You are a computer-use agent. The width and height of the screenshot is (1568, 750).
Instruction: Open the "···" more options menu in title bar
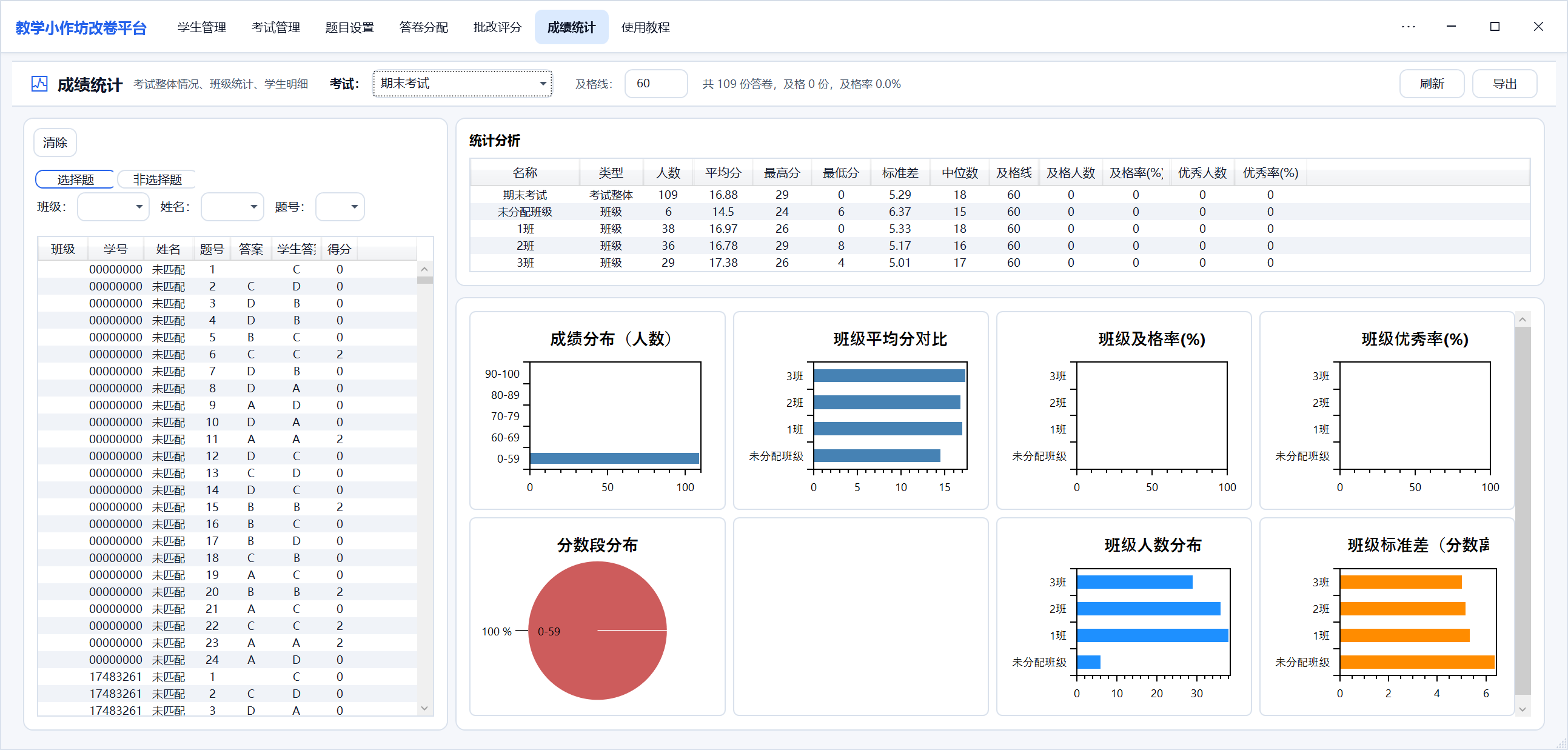pyautogui.click(x=1407, y=27)
